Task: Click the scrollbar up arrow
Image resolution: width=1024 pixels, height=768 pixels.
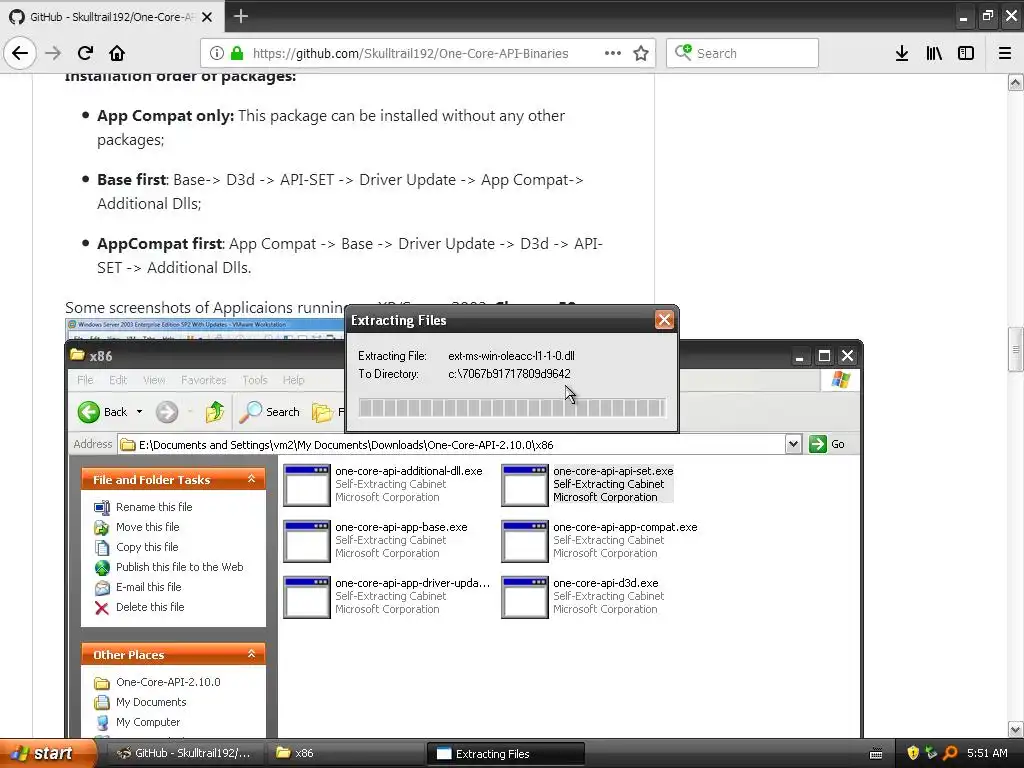Action: coord(1016,82)
